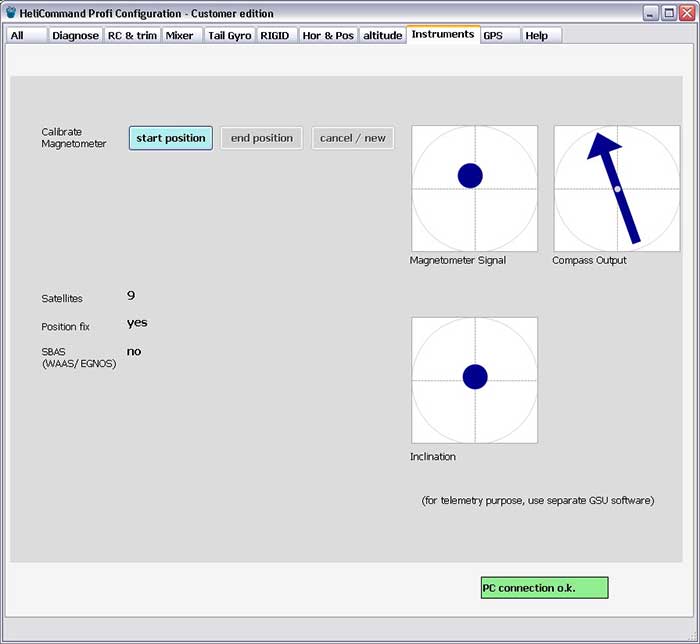Click the Calibrate Magnetometer label
700x644 pixels.
click(x=74, y=138)
